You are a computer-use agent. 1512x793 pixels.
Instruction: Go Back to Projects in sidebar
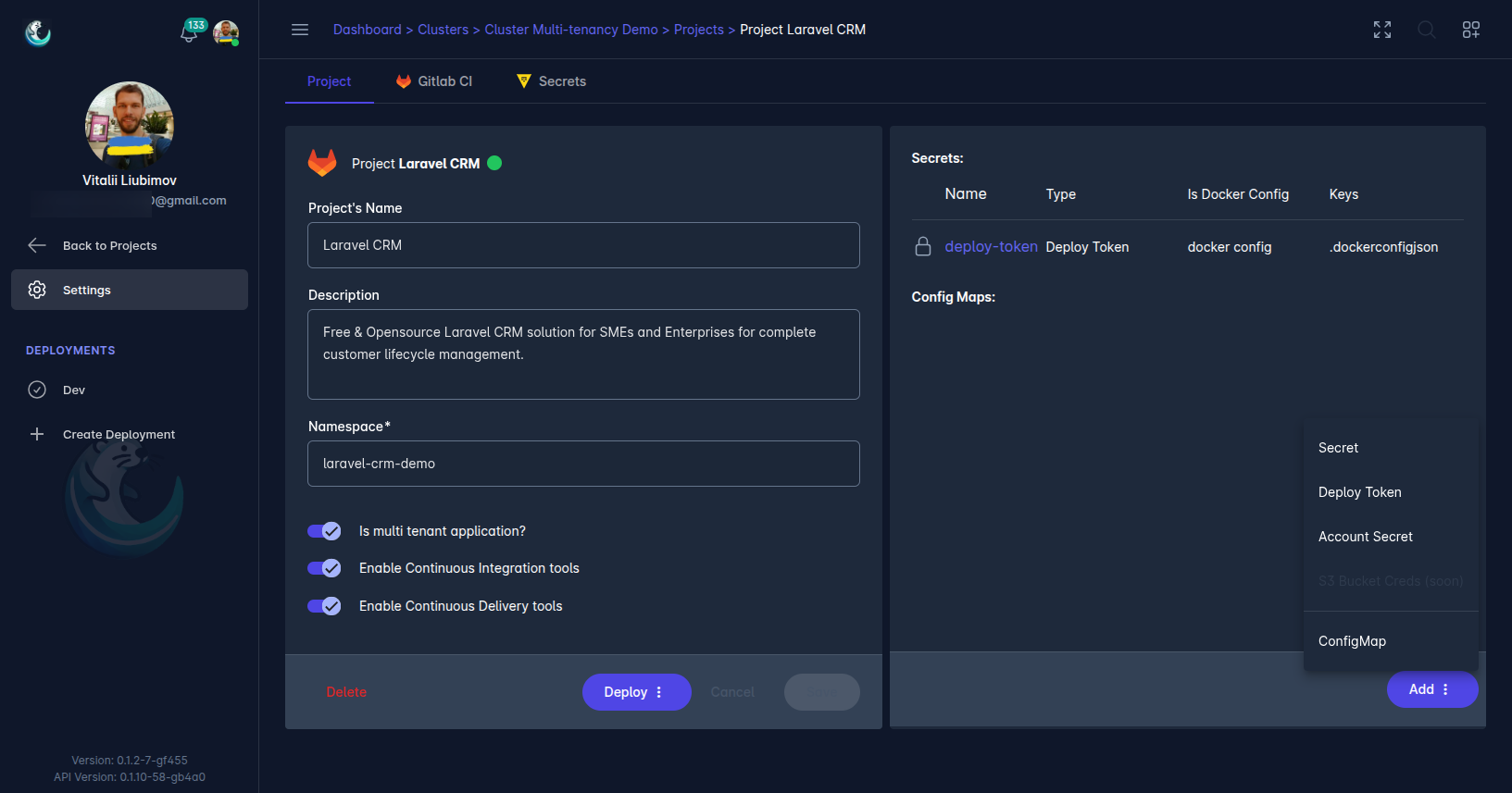point(130,245)
